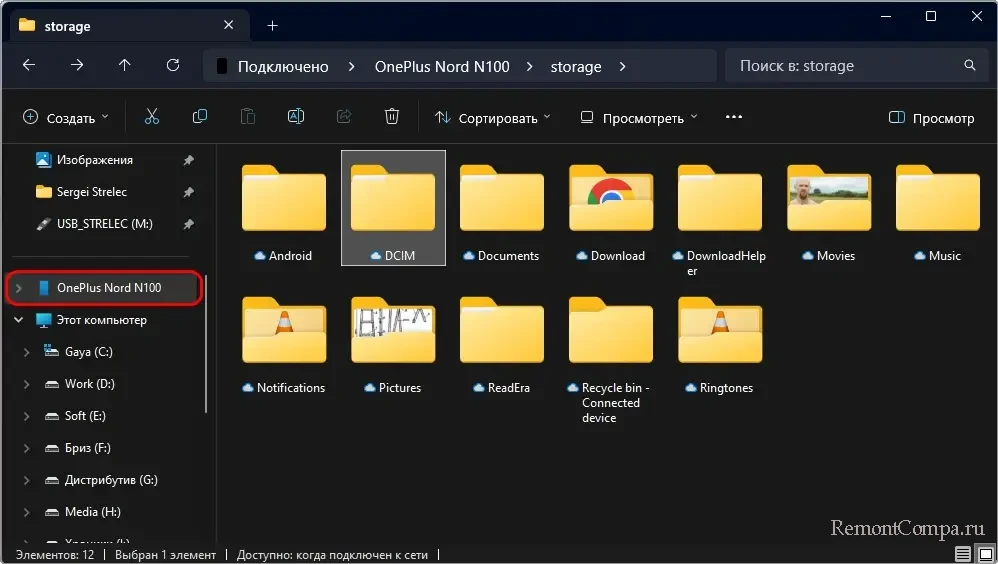Click the Rename icon in toolbar

[296, 117]
